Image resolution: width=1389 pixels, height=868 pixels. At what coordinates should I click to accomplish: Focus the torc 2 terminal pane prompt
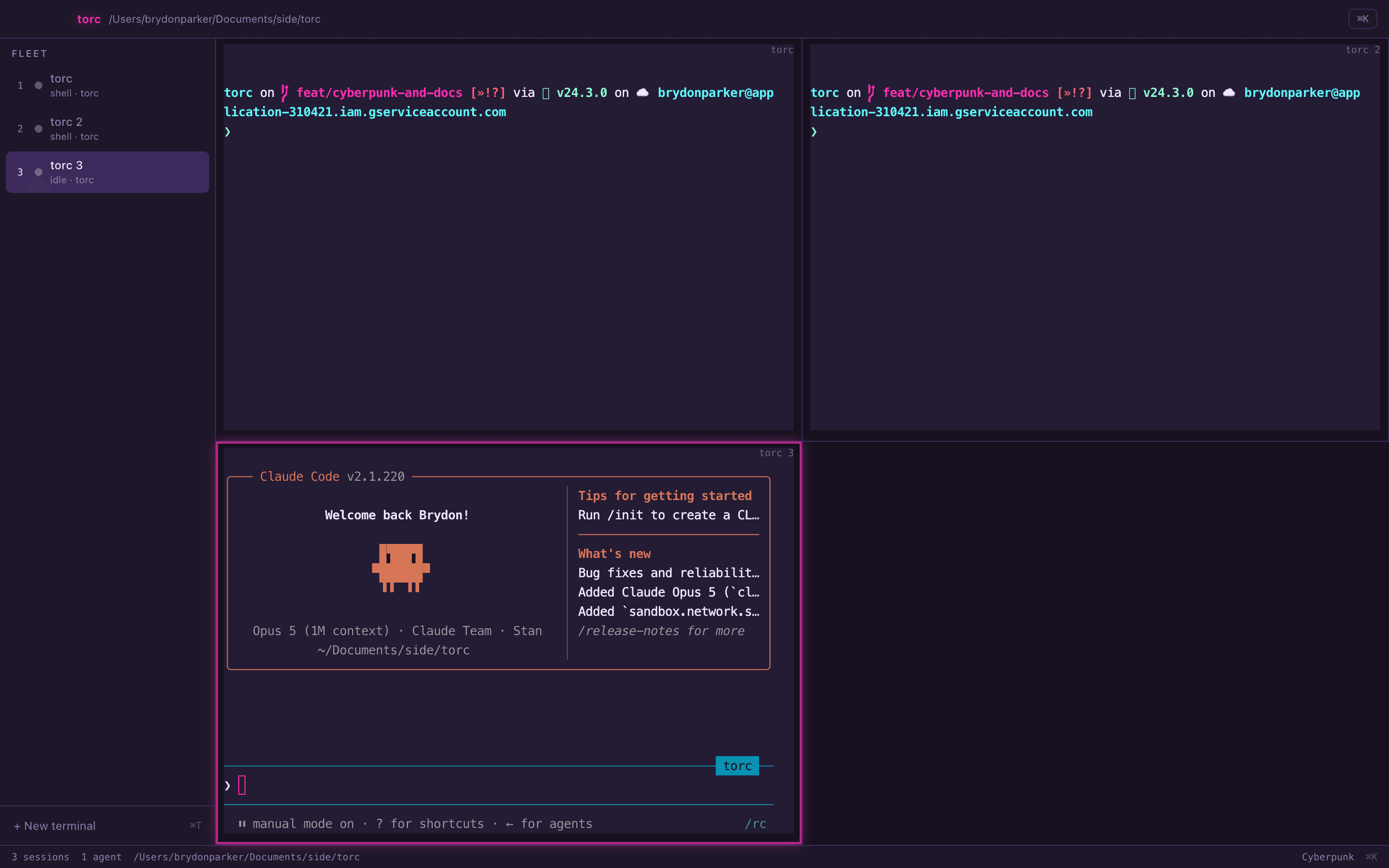[814, 132]
